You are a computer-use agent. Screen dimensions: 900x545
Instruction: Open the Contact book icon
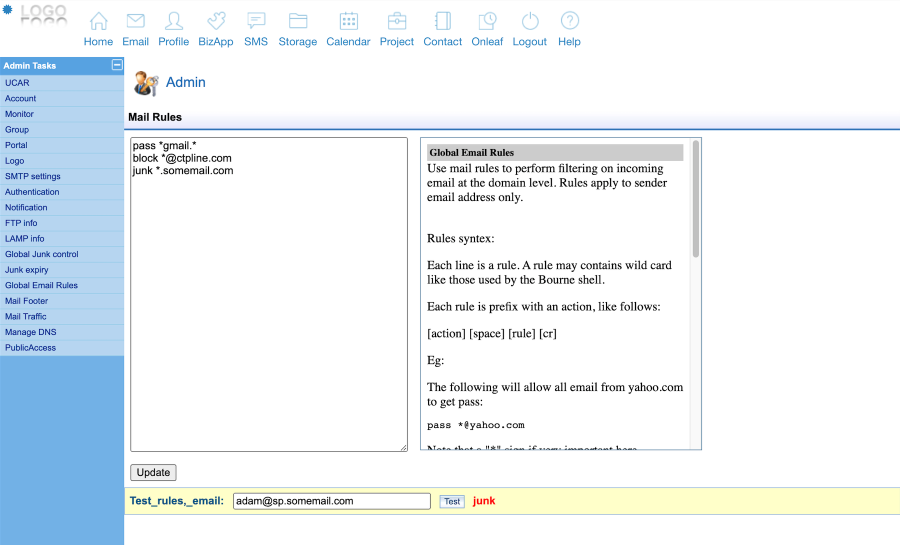pyautogui.click(x=442, y=21)
